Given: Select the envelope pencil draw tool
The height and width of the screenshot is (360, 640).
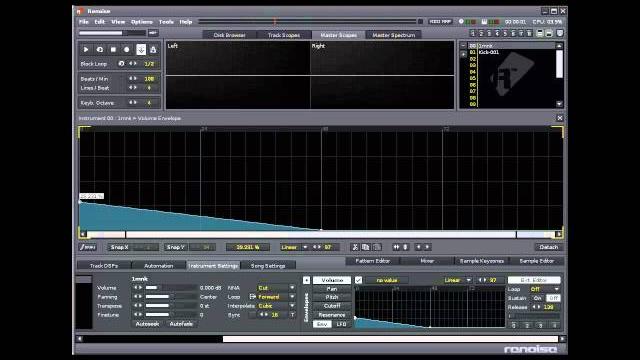Looking at the screenshot, I should tap(88, 247).
